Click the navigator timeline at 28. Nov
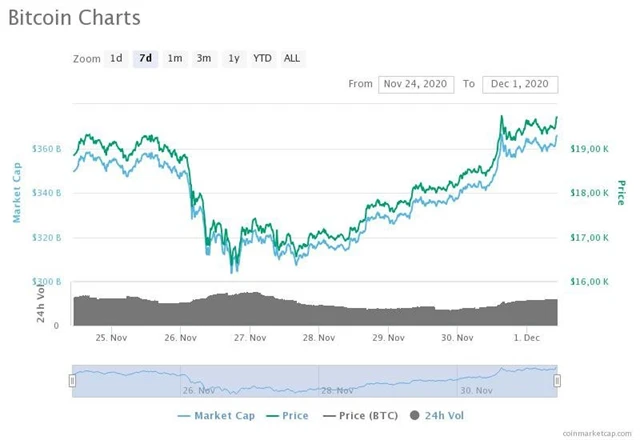 point(337,390)
